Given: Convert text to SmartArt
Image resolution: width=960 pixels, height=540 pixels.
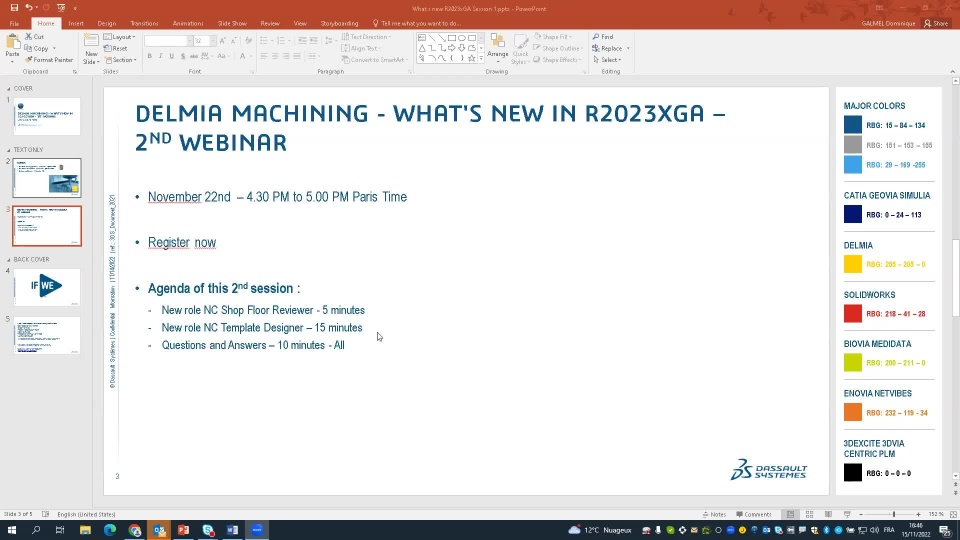Looking at the screenshot, I should [x=373, y=60].
